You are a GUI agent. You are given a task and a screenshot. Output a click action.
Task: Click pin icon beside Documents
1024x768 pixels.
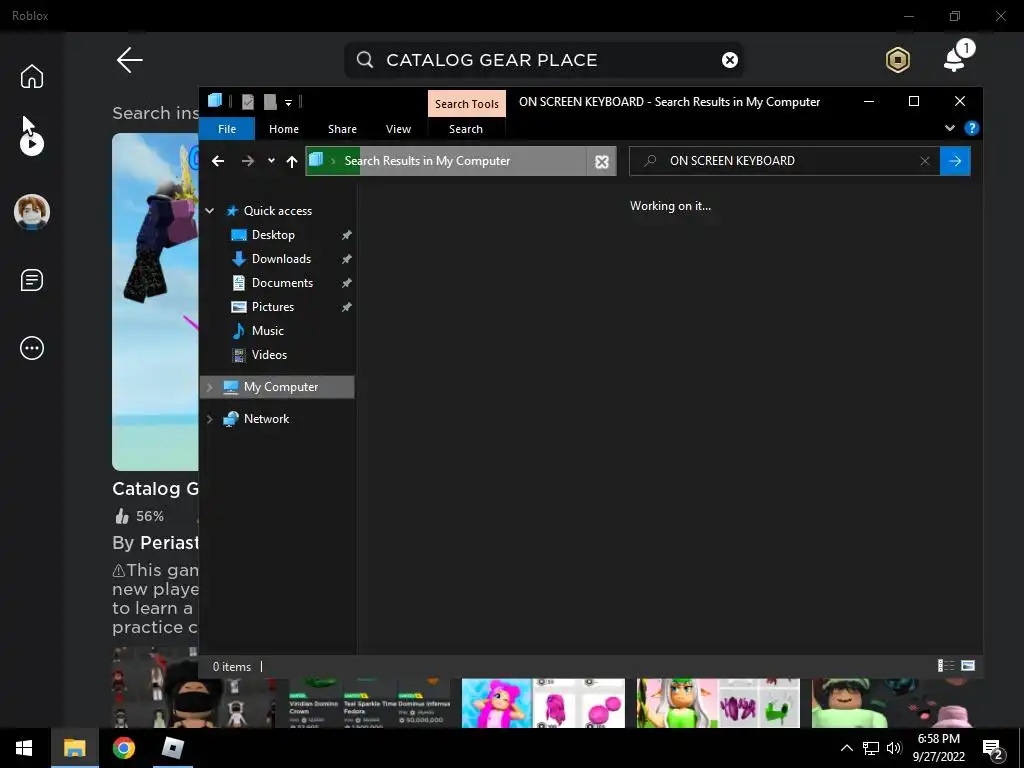(x=346, y=283)
